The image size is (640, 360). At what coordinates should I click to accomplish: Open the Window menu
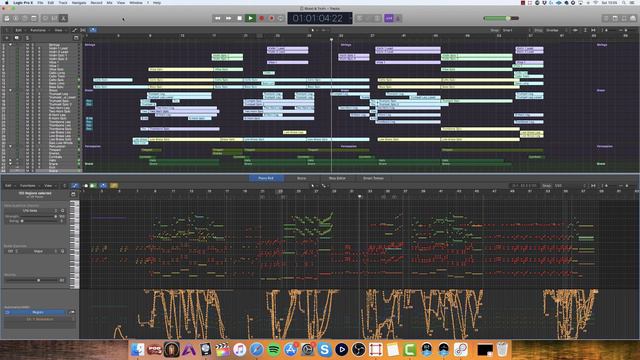(136, 2)
